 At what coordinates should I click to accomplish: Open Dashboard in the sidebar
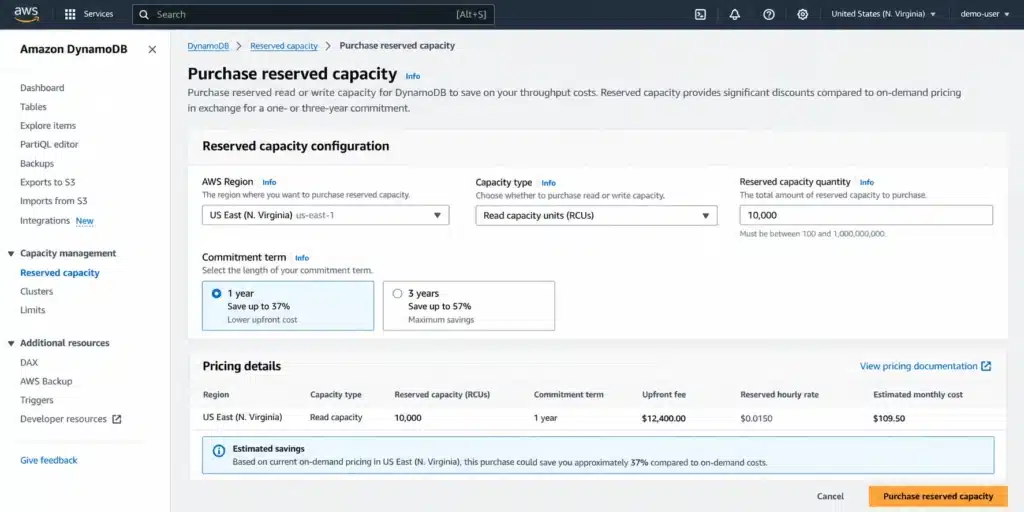[42, 88]
